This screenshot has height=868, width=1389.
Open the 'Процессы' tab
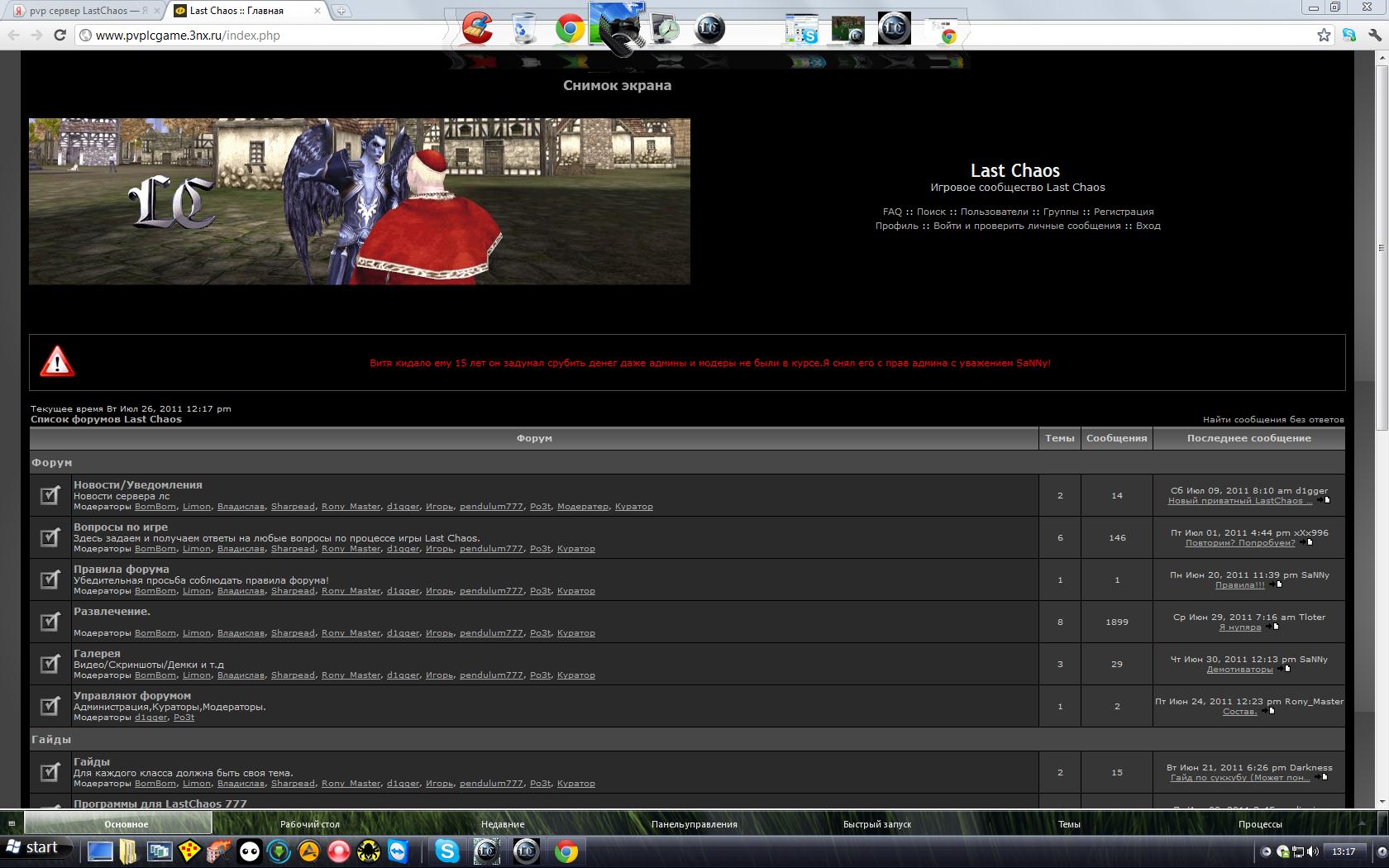1260,824
